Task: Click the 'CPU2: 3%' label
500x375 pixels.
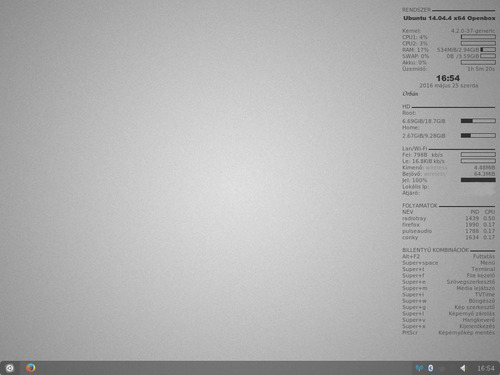Action: [415, 43]
